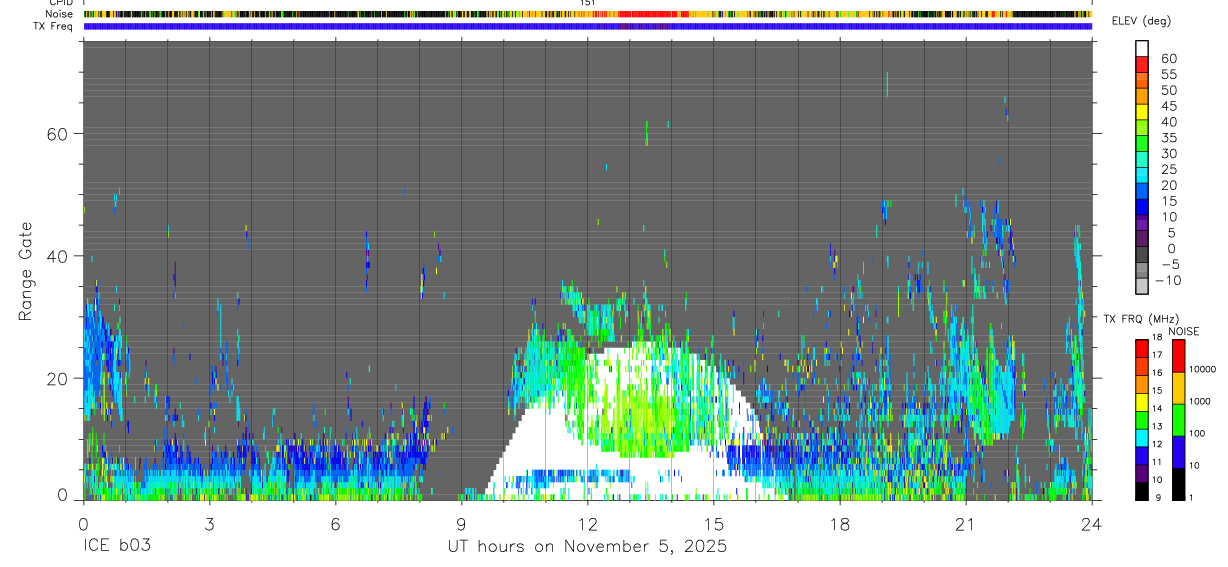The image size is (1228, 567).
Task: Pick the red top segment of TX FRQ colorbar
Action: tap(1142, 348)
